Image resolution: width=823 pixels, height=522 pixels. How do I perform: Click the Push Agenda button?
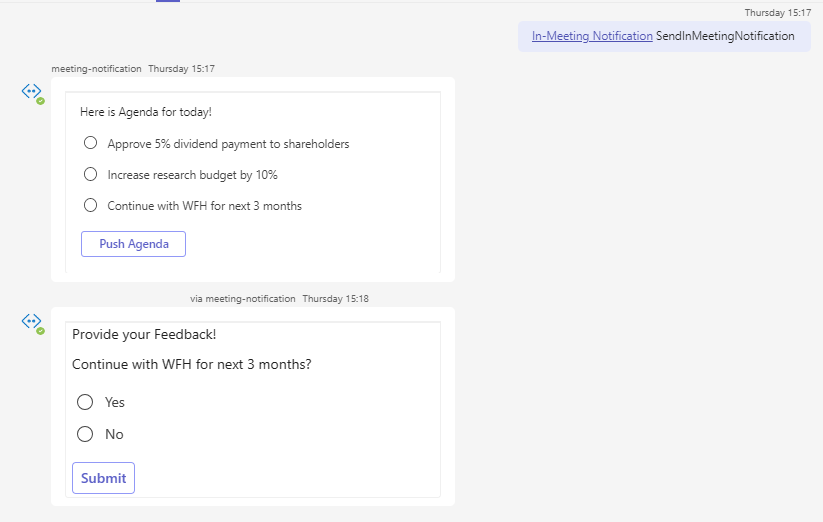133,244
